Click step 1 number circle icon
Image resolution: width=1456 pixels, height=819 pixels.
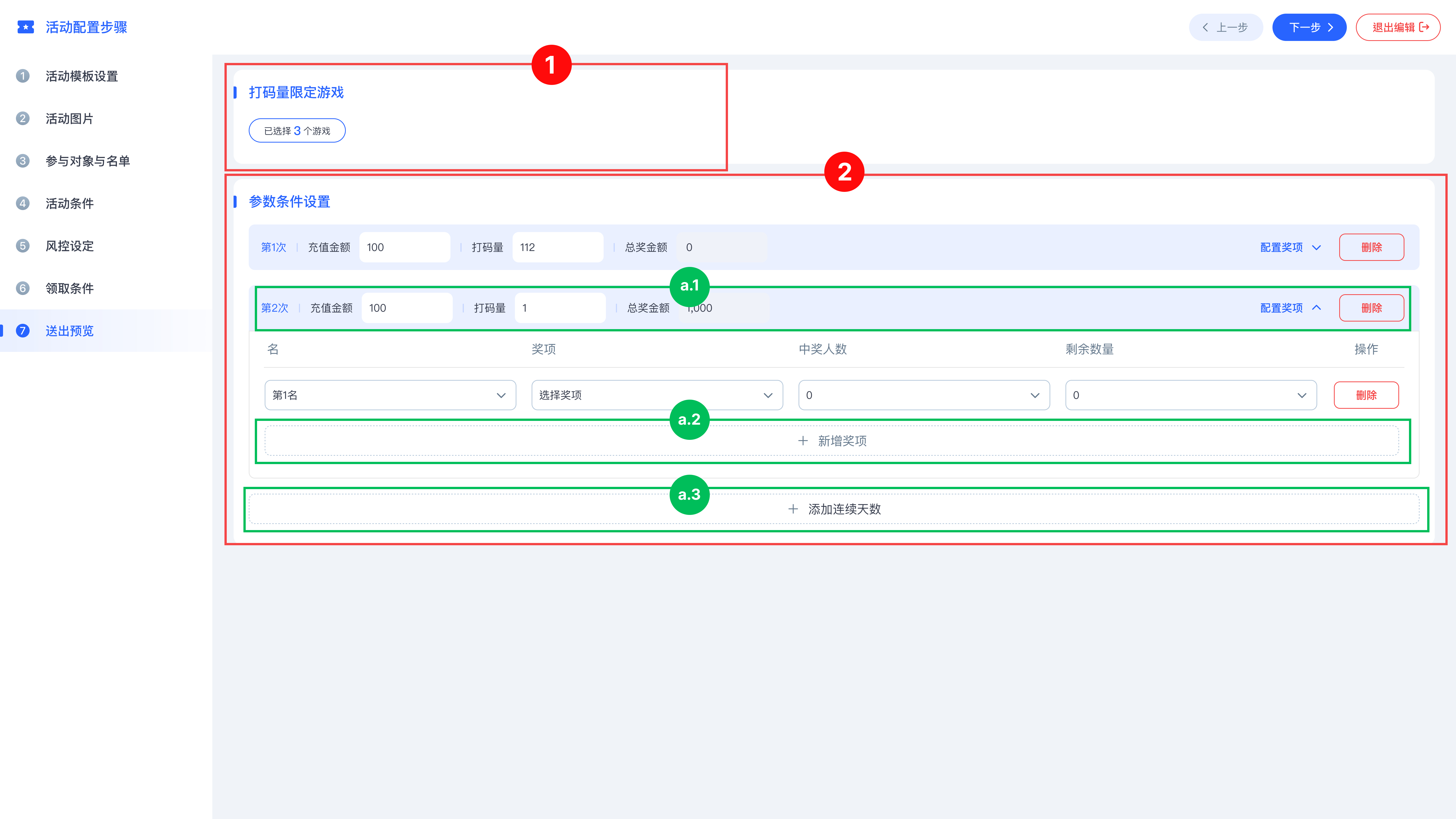[22, 76]
